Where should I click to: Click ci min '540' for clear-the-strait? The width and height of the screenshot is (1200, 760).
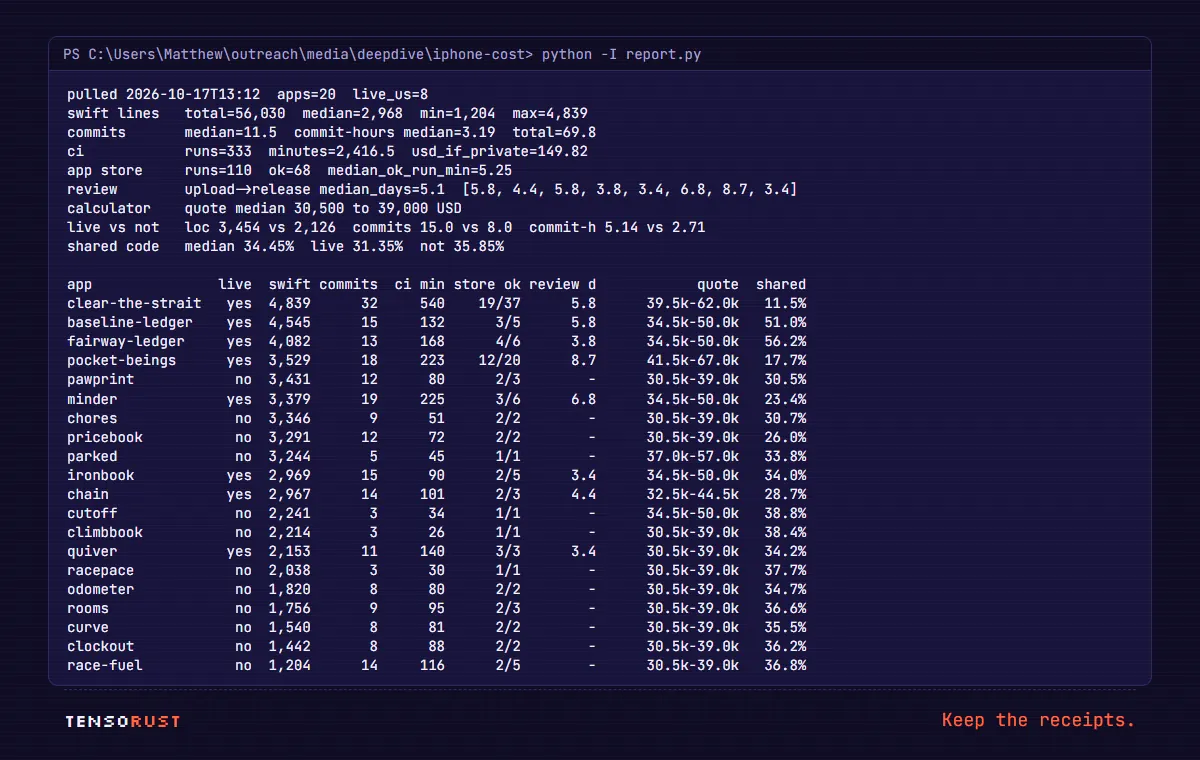[432, 303]
